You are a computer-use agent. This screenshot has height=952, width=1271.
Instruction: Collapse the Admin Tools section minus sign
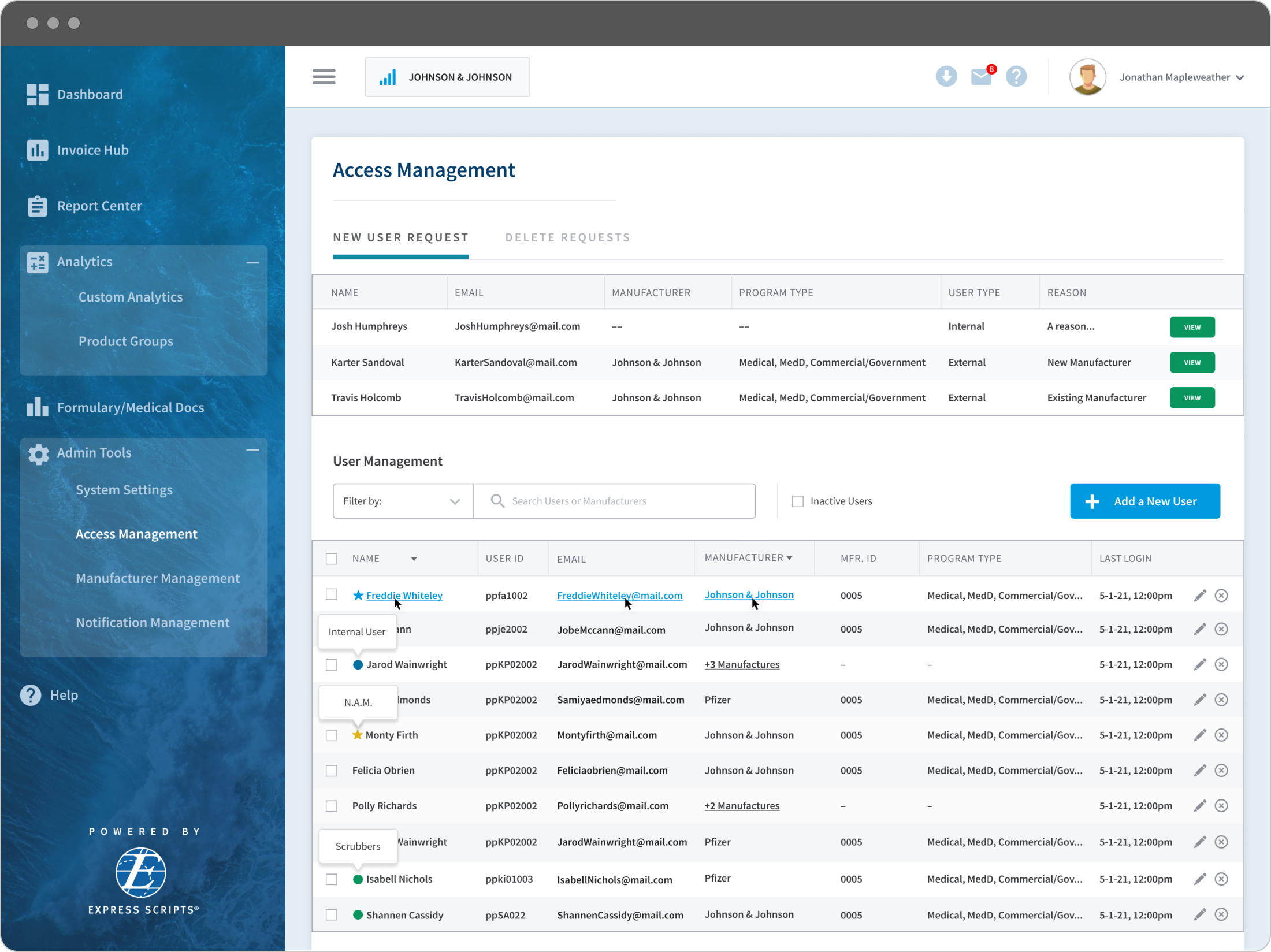pos(252,451)
